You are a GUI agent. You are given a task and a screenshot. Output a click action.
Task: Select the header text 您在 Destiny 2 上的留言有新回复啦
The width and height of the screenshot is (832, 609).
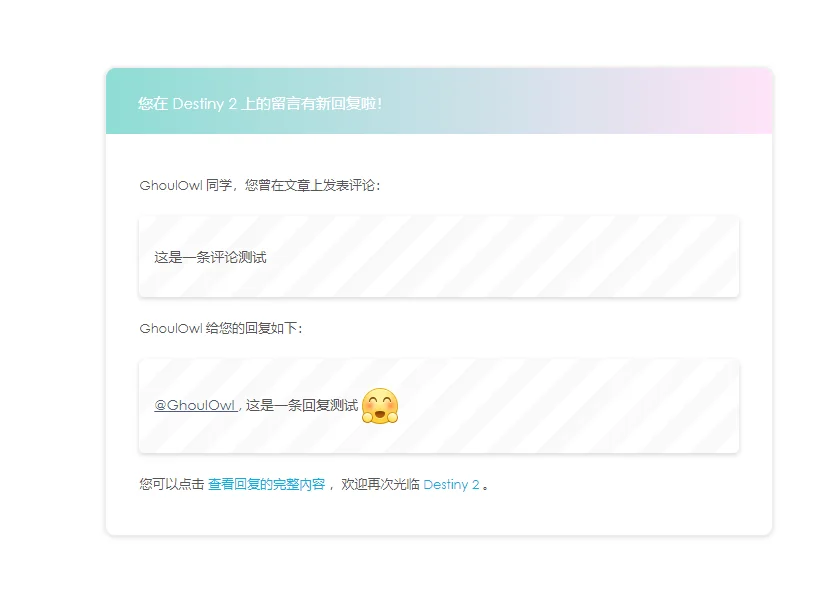260,103
